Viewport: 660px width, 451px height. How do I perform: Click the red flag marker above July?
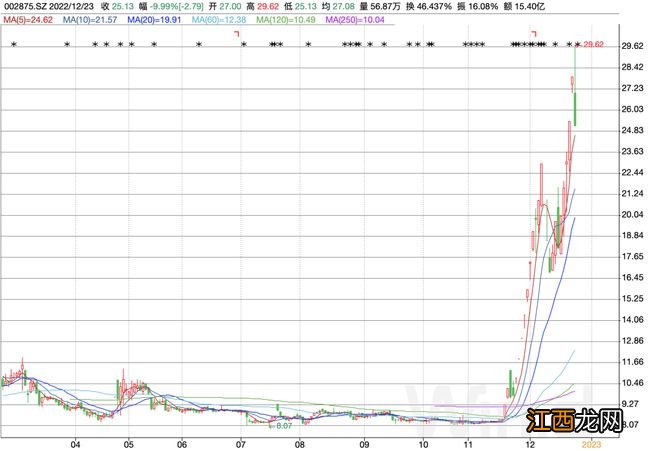click(x=238, y=34)
